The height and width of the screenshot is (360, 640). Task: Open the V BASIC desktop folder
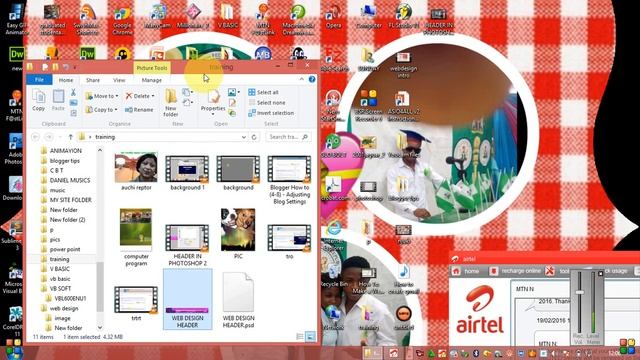click(x=228, y=16)
